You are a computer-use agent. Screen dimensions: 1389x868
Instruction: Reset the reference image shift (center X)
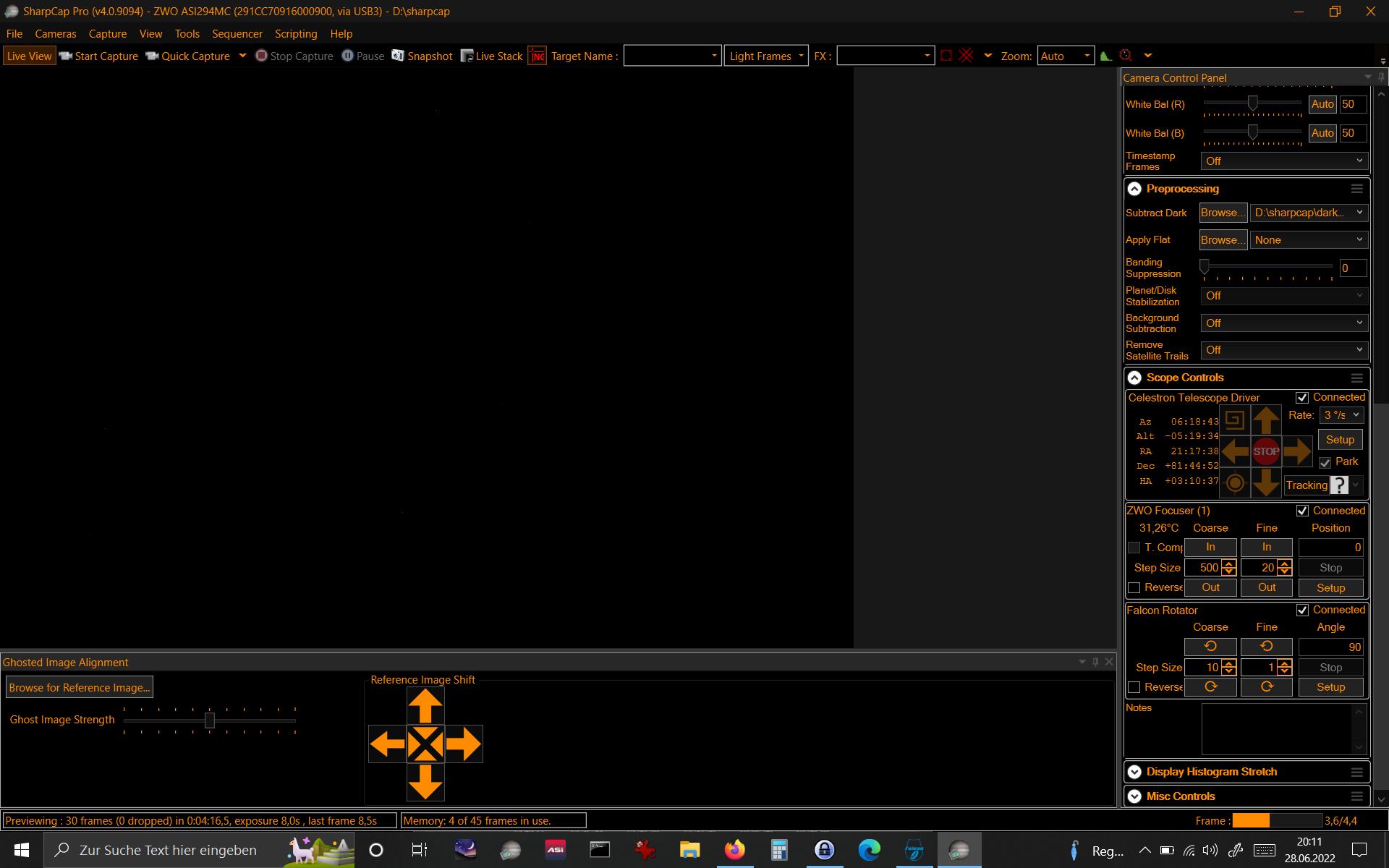click(425, 744)
